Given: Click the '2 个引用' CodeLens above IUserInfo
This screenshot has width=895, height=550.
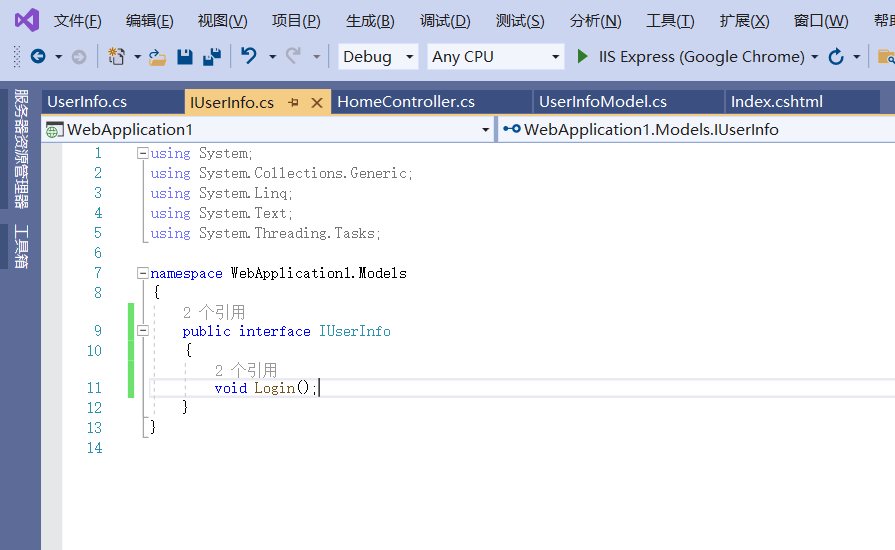Looking at the screenshot, I should coord(213,312).
